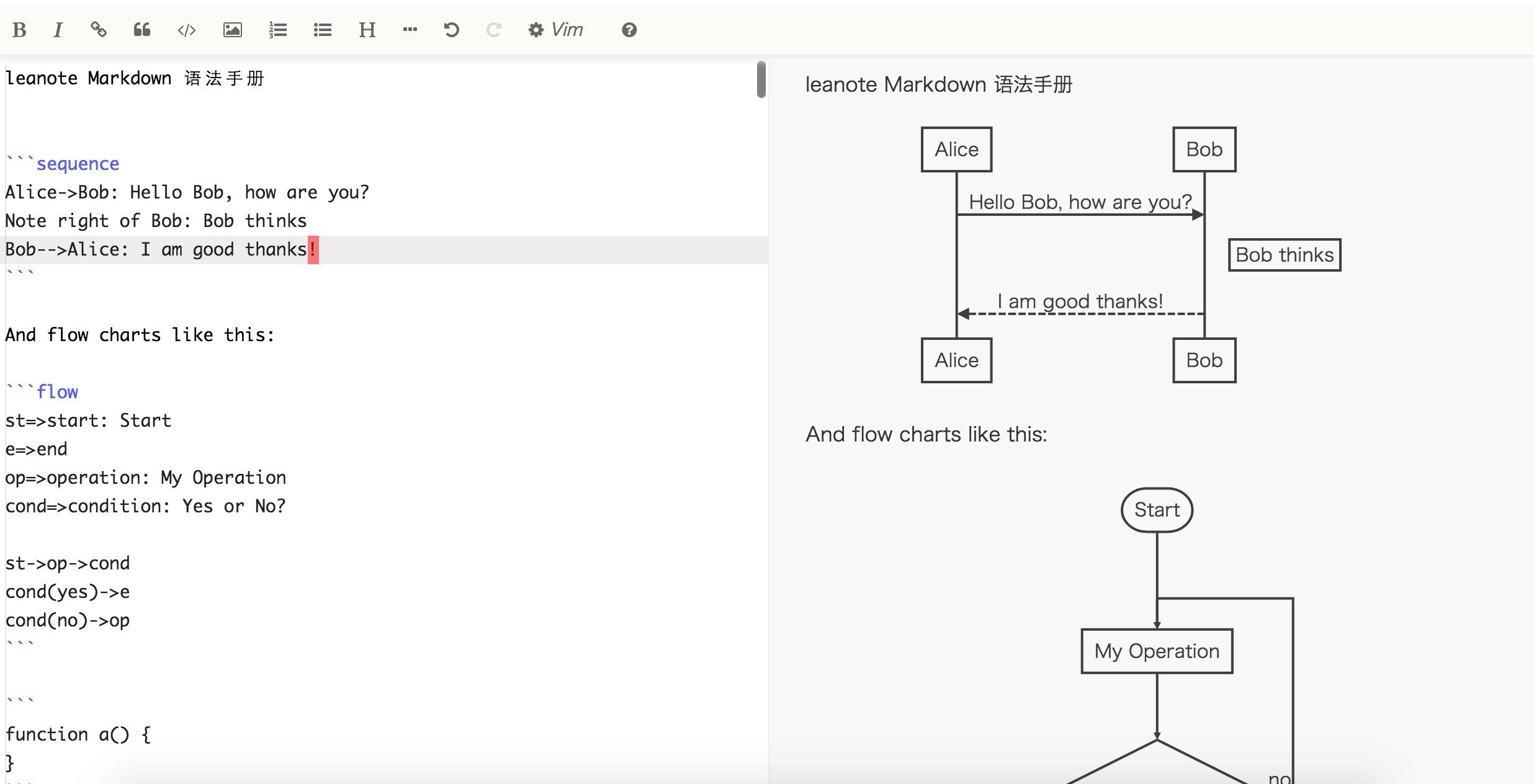Click the "```flow" line in the editor

click(56, 392)
